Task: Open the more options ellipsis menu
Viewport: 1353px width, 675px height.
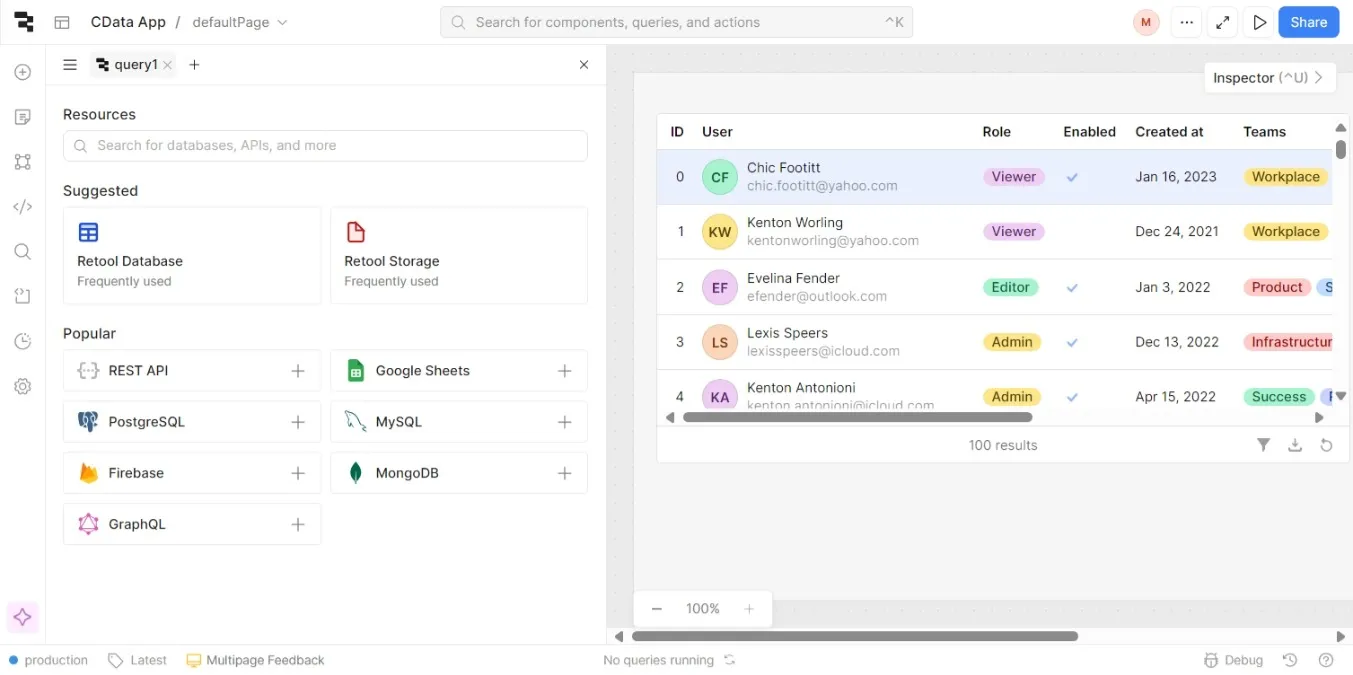Action: (1186, 22)
